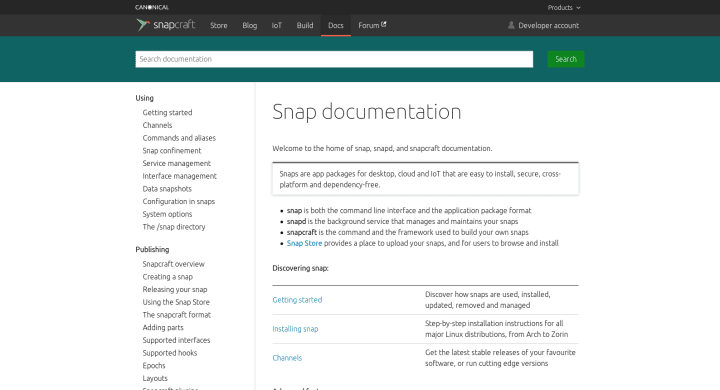Open Snapcraft overview in sidebar
The height and width of the screenshot is (390, 720).
click(174, 264)
